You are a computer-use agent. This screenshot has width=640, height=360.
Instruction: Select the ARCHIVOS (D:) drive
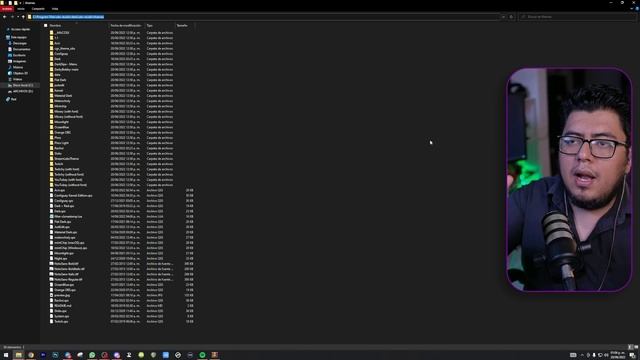20,91
